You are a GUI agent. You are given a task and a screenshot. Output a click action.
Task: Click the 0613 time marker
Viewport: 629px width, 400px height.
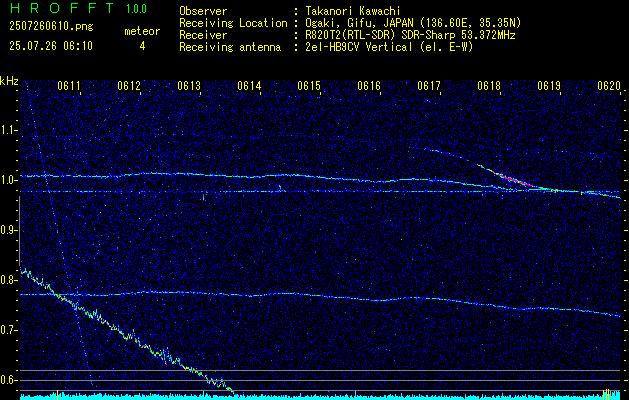pos(189,86)
